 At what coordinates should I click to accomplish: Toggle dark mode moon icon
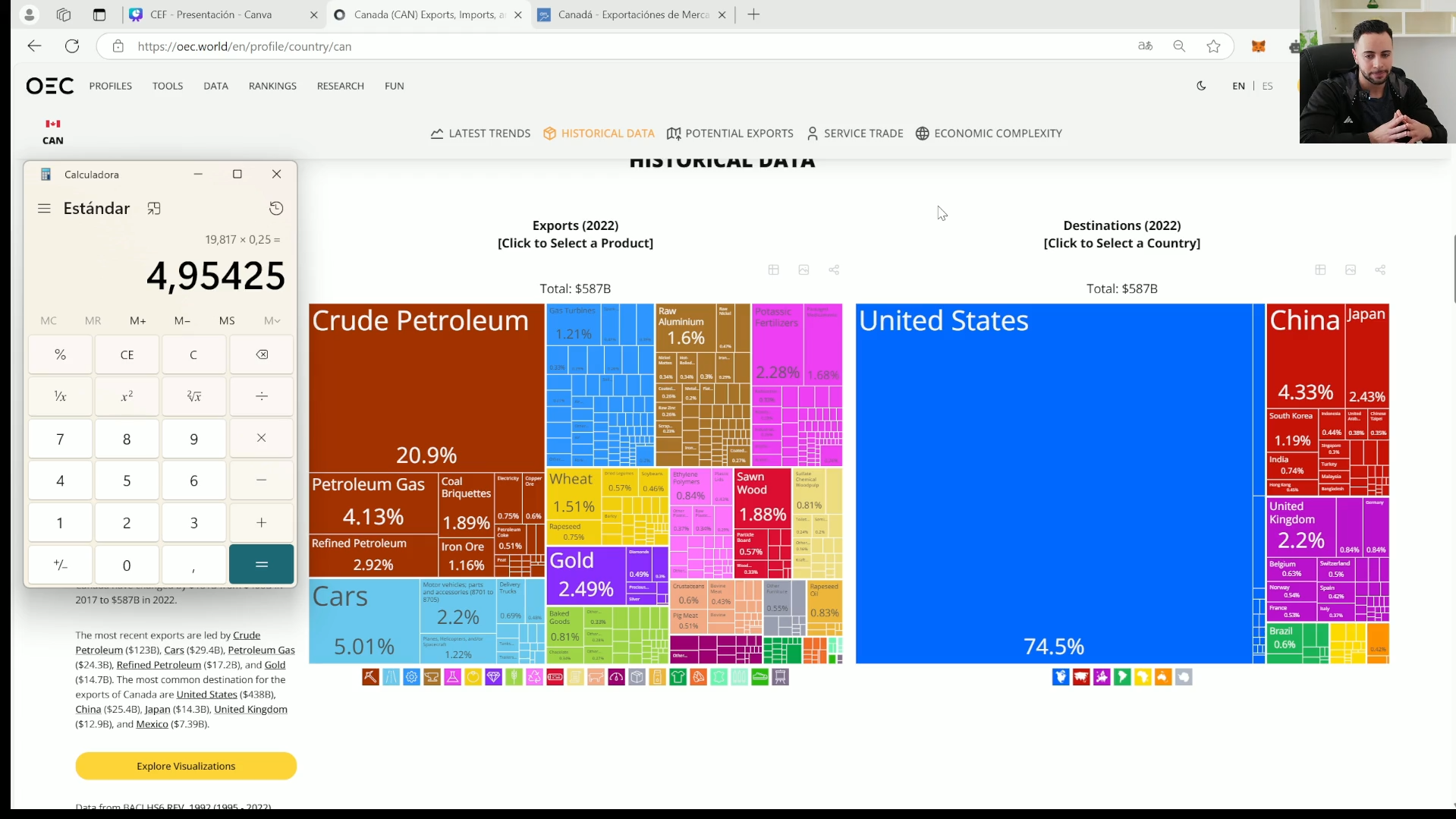click(1201, 86)
